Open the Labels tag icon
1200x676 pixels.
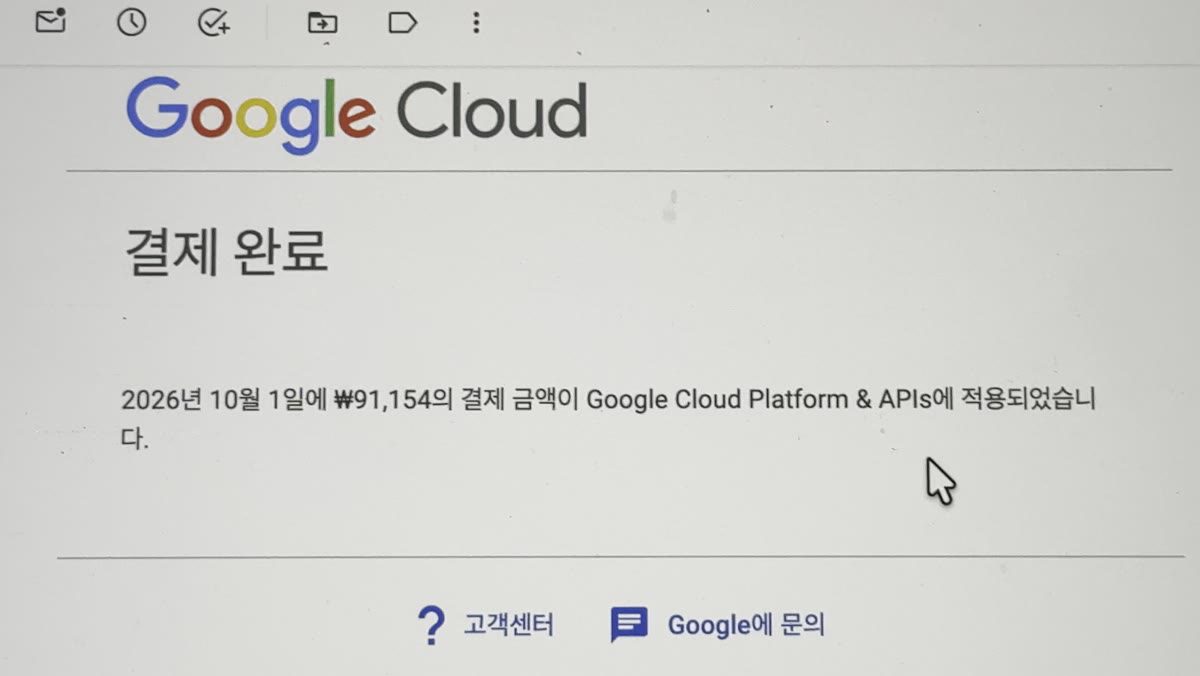point(402,22)
